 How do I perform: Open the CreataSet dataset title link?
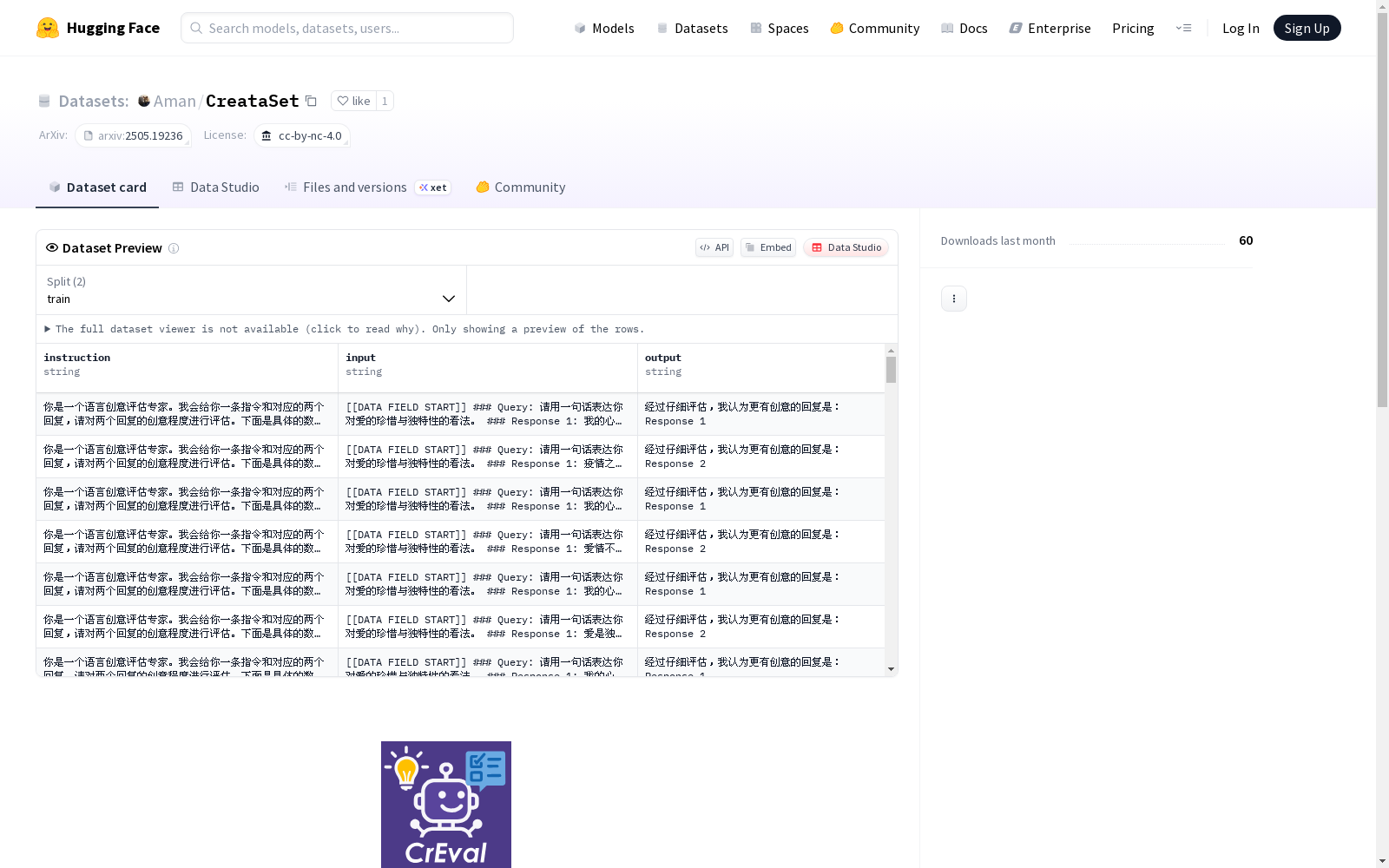click(253, 101)
